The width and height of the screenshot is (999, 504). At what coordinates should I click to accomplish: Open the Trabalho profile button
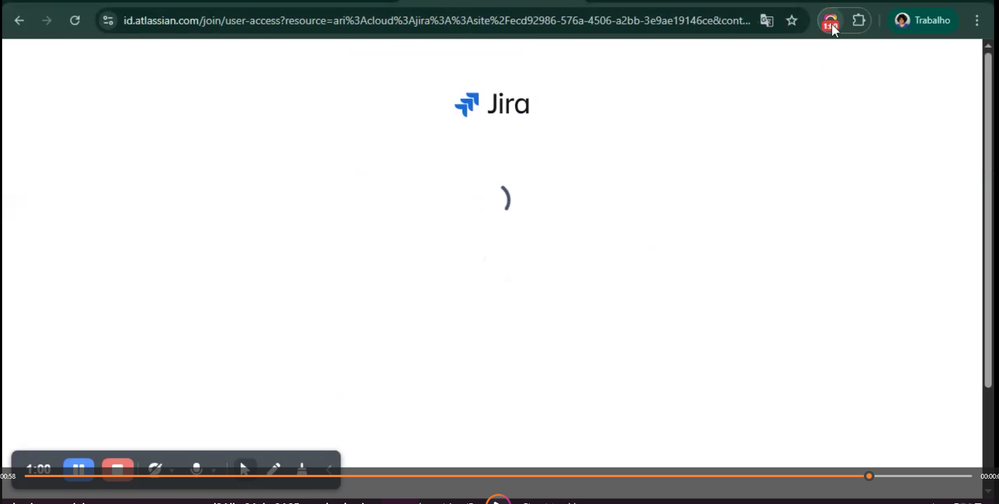(x=923, y=20)
